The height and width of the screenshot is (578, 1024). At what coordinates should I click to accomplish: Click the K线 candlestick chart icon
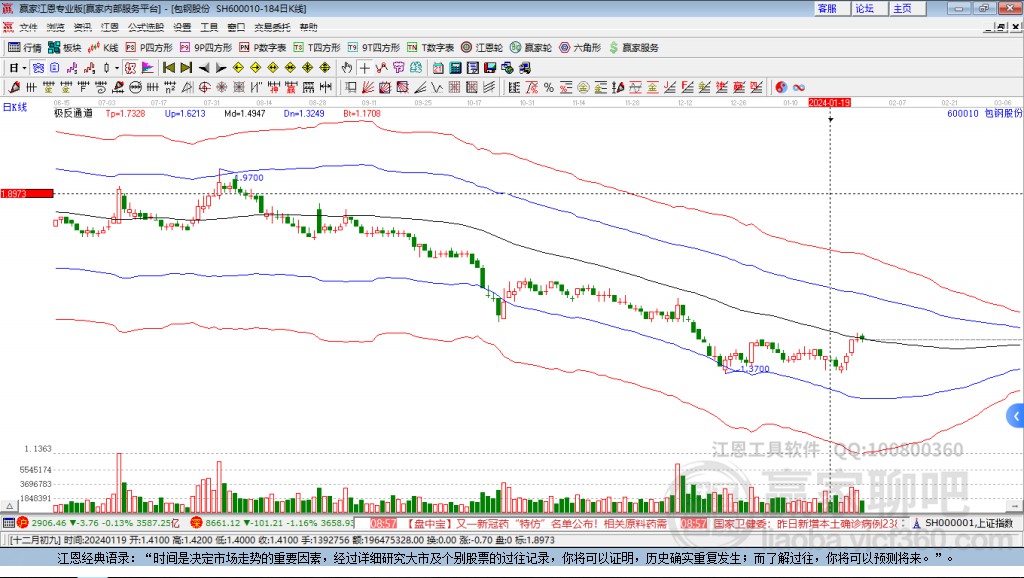point(104,47)
